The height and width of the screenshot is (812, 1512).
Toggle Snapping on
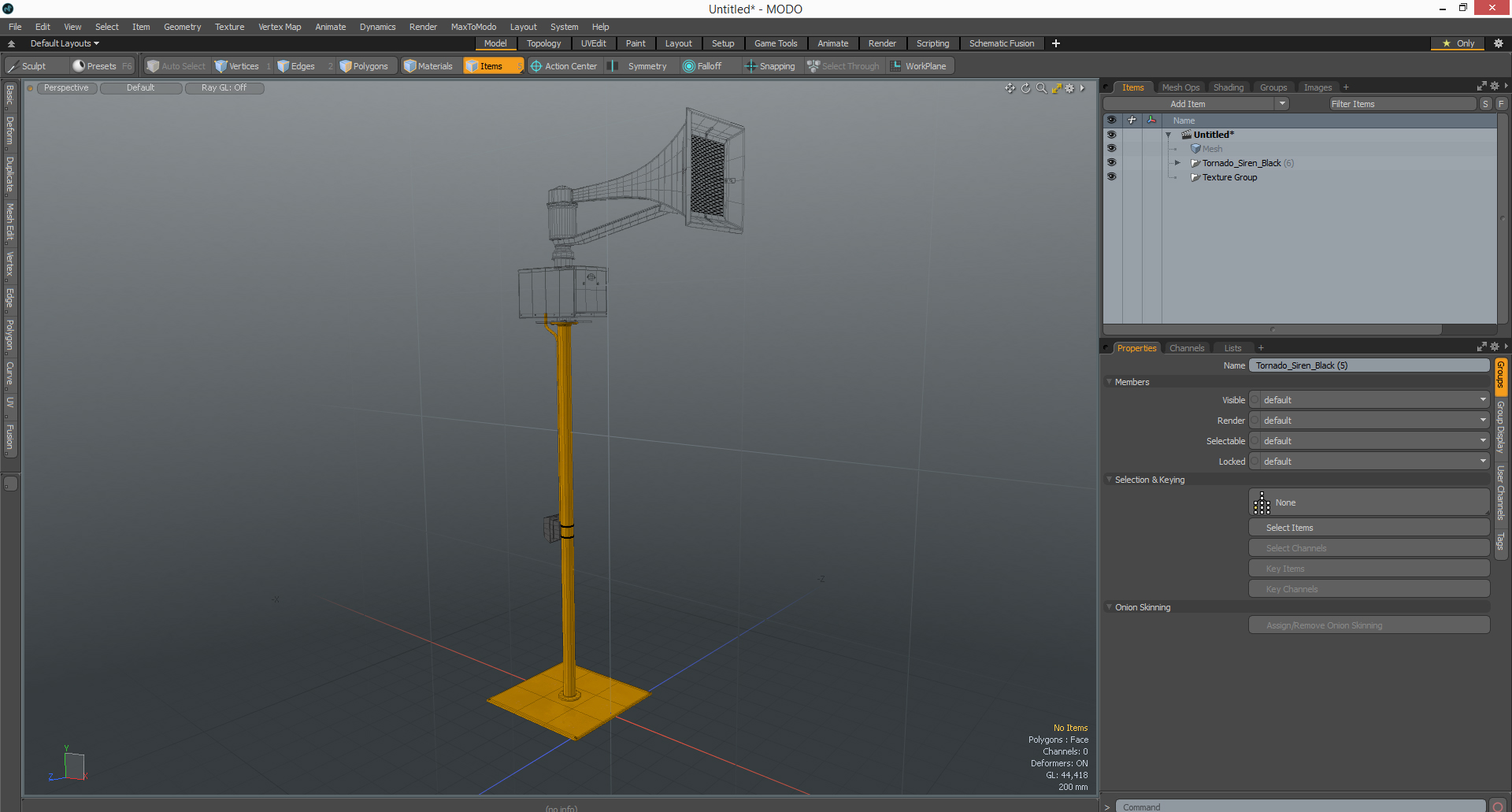(770, 66)
